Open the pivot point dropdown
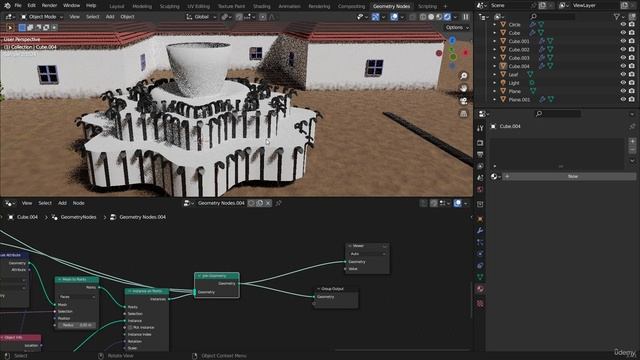 coord(226,17)
